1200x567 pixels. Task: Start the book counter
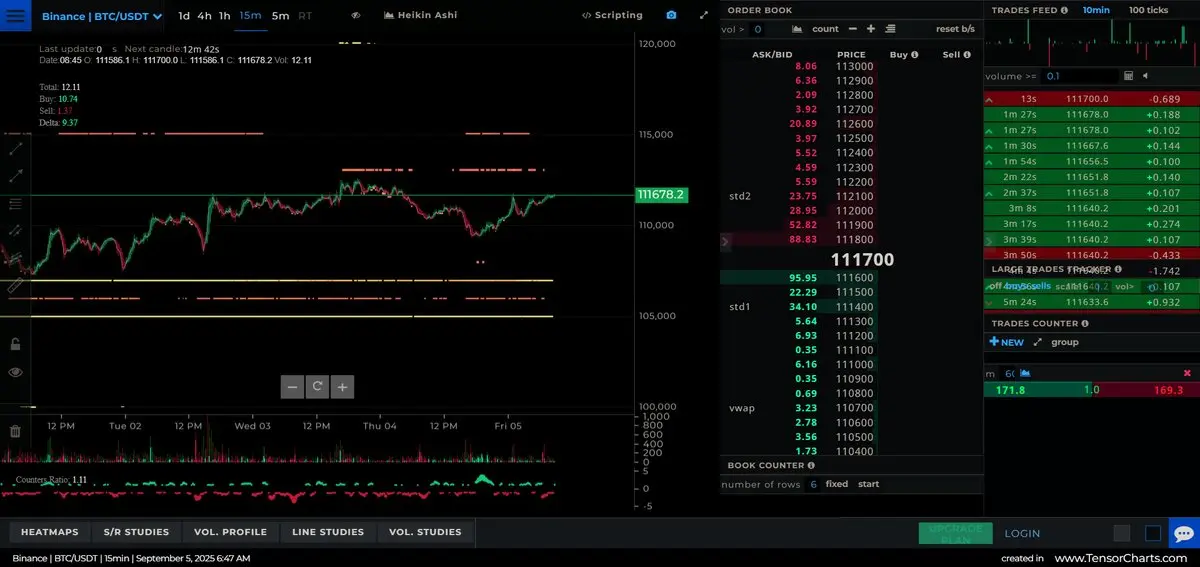pos(869,484)
